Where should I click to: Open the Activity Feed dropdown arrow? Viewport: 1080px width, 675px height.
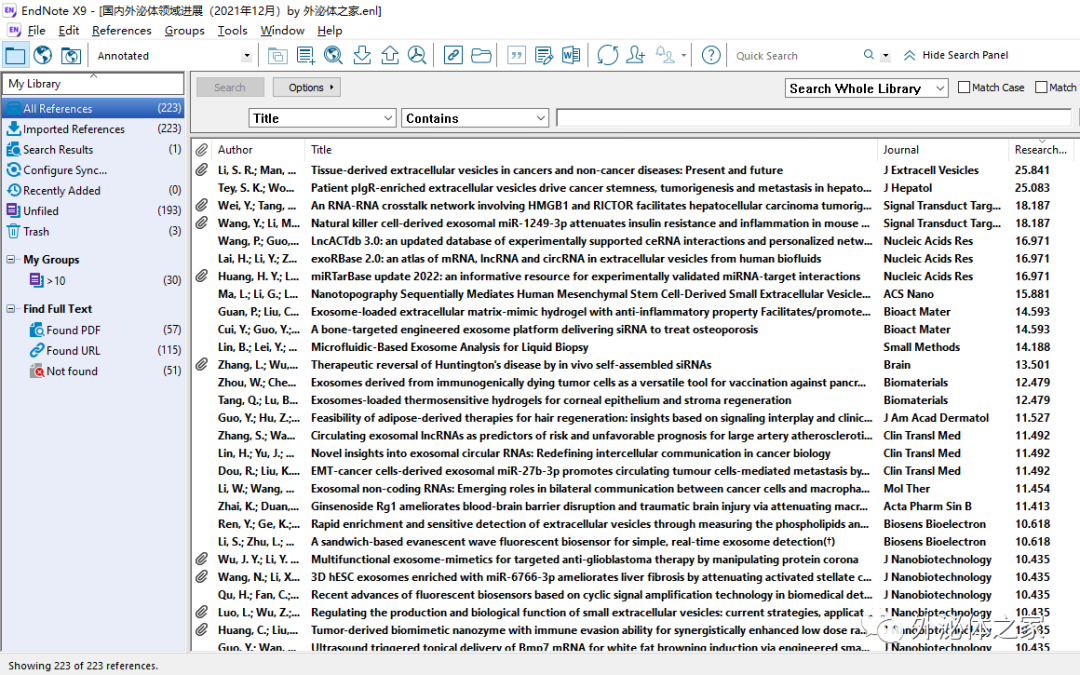pyautogui.click(x=683, y=55)
